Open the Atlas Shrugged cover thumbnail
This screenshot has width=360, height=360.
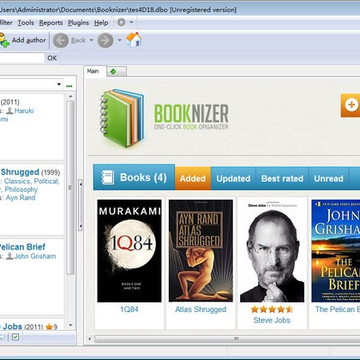click(x=201, y=251)
